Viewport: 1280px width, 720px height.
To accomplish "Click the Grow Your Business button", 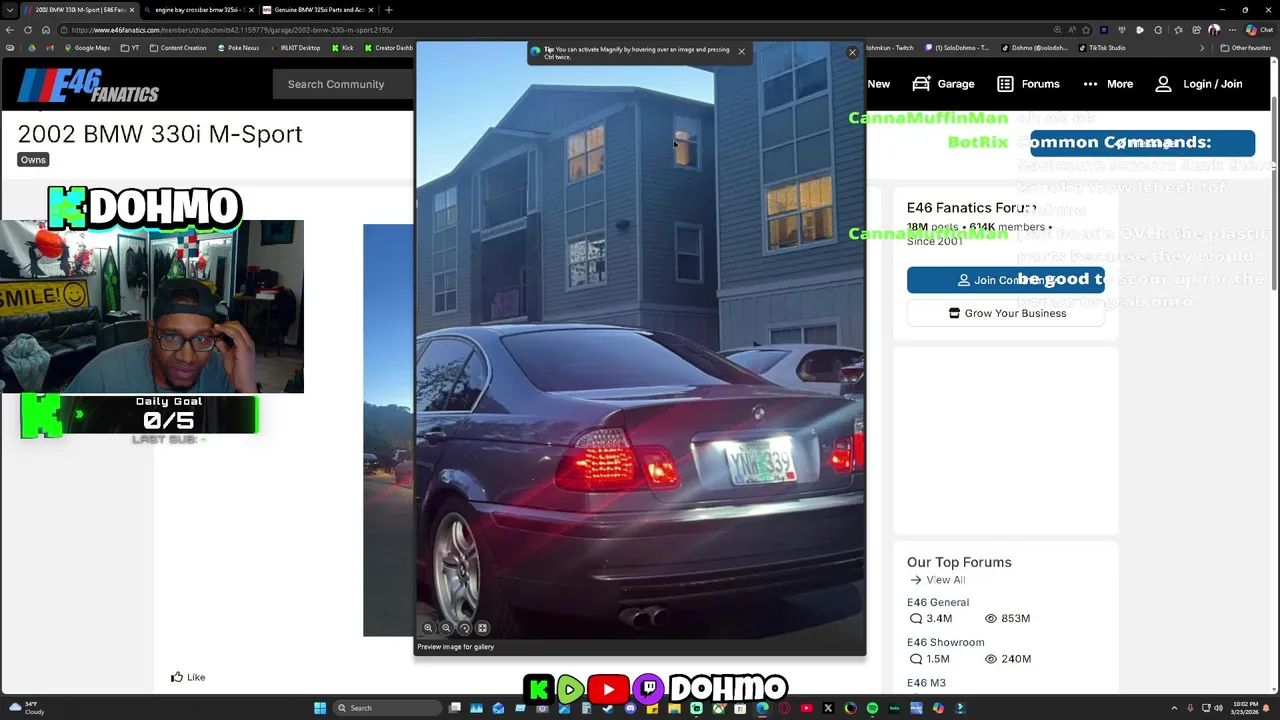I will click(x=1006, y=313).
